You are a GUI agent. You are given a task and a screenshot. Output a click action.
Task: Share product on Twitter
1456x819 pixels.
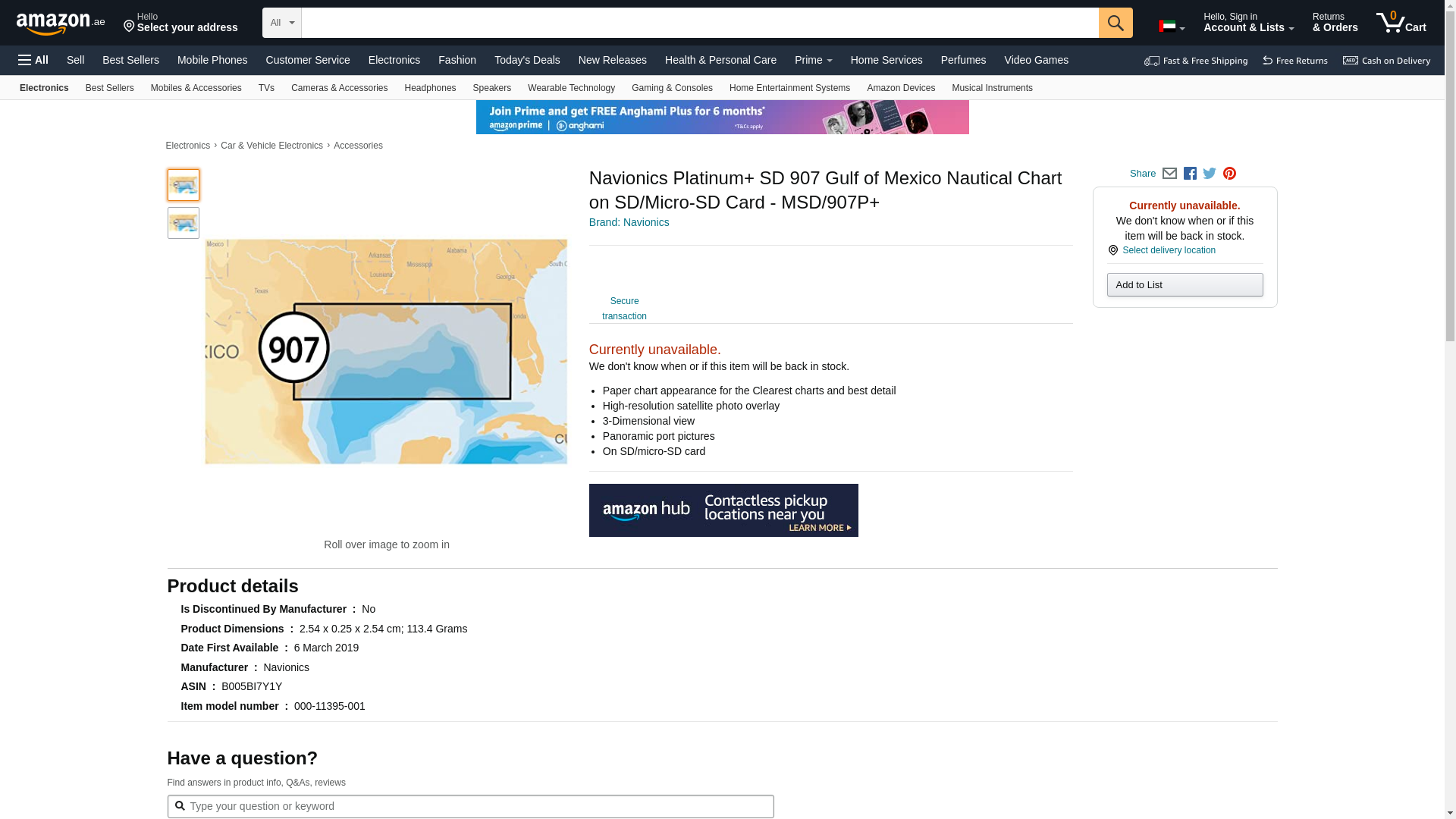tap(1210, 174)
